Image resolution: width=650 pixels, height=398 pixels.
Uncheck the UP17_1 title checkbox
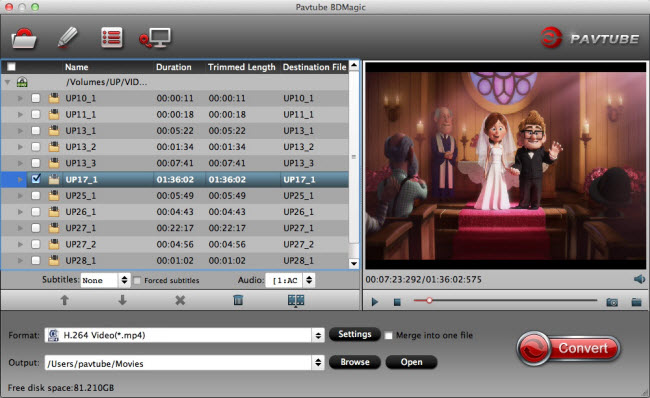(36, 179)
